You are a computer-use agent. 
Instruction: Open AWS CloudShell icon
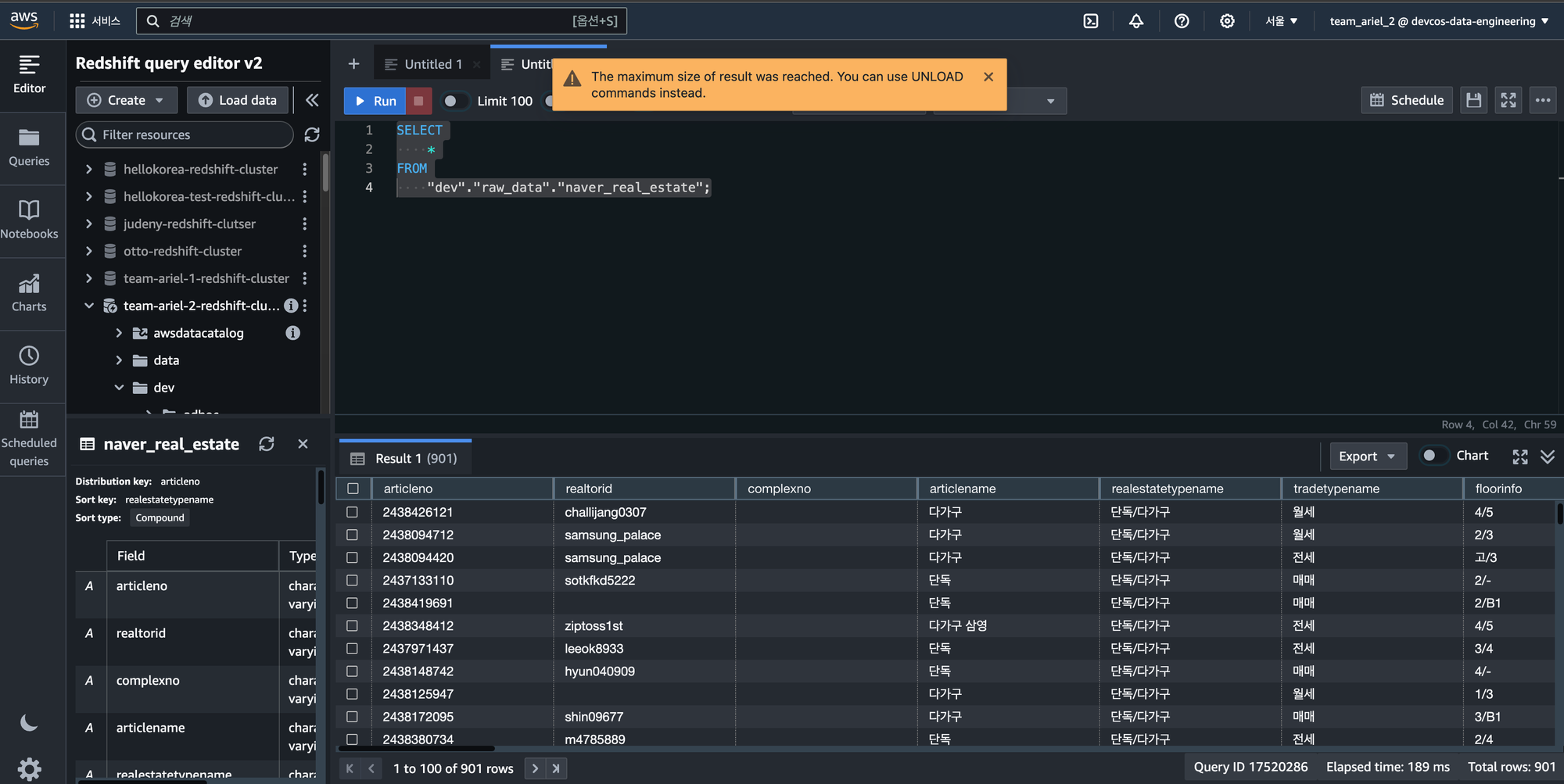tap(1091, 21)
